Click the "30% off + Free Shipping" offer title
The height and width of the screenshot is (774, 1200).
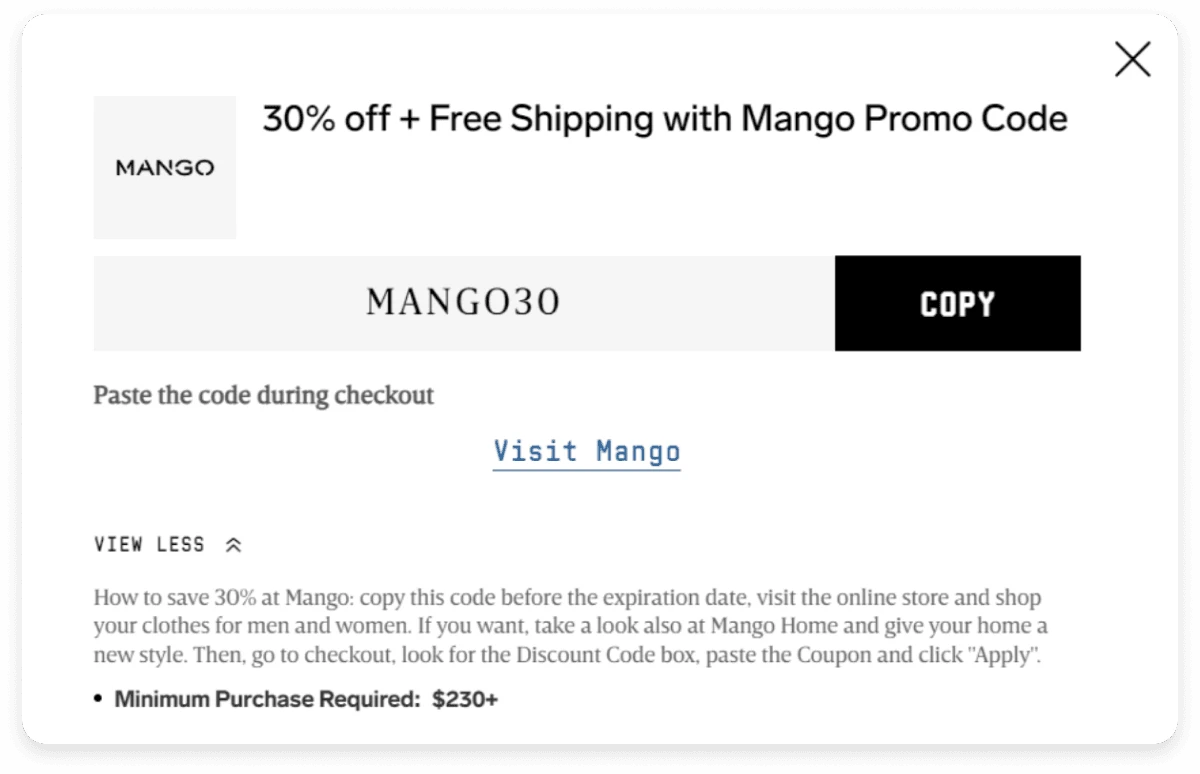click(664, 119)
